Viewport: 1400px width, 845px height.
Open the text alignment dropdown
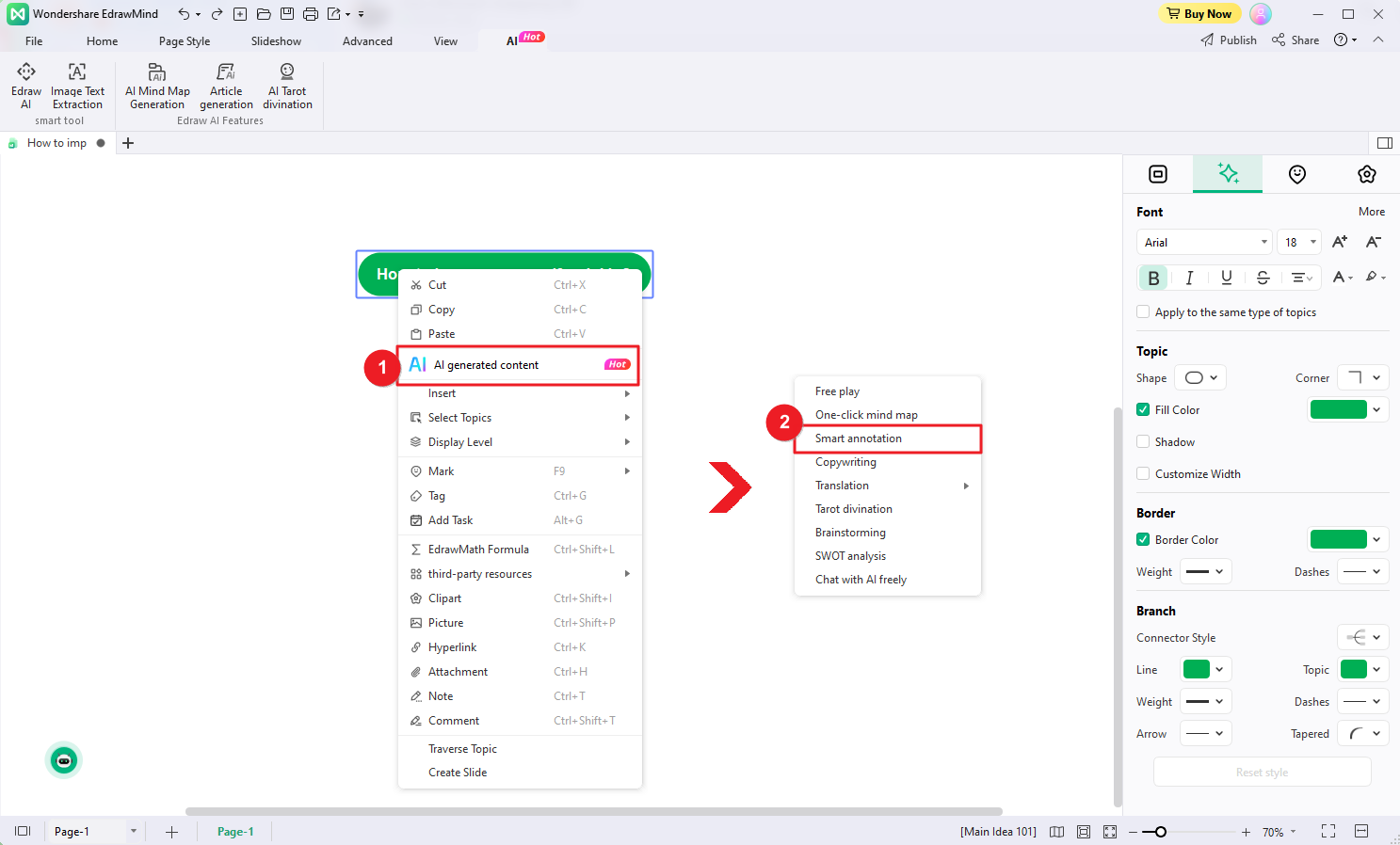(1302, 278)
